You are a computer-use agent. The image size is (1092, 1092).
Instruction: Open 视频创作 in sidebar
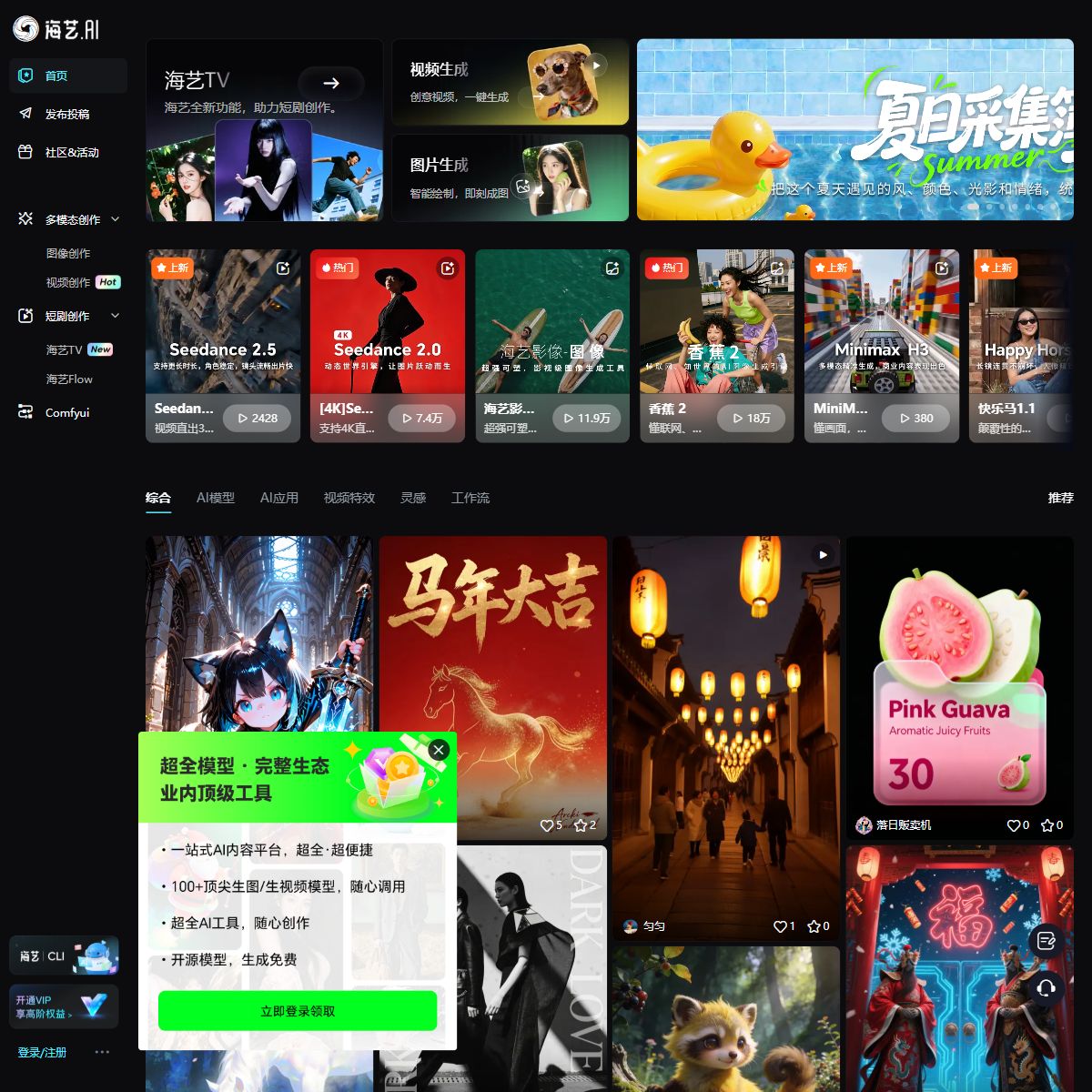coord(68,282)
